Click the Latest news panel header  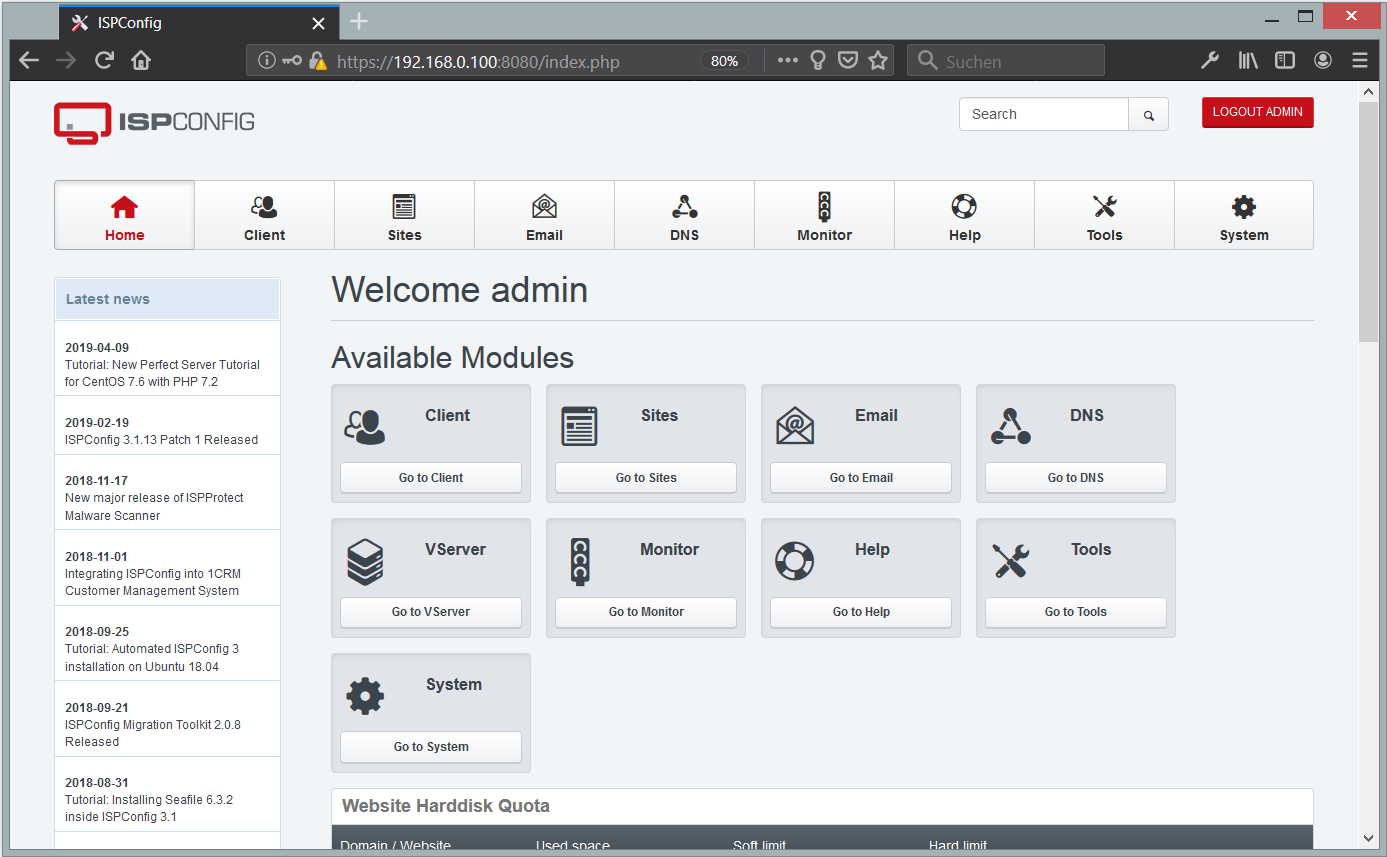point(168,299)
